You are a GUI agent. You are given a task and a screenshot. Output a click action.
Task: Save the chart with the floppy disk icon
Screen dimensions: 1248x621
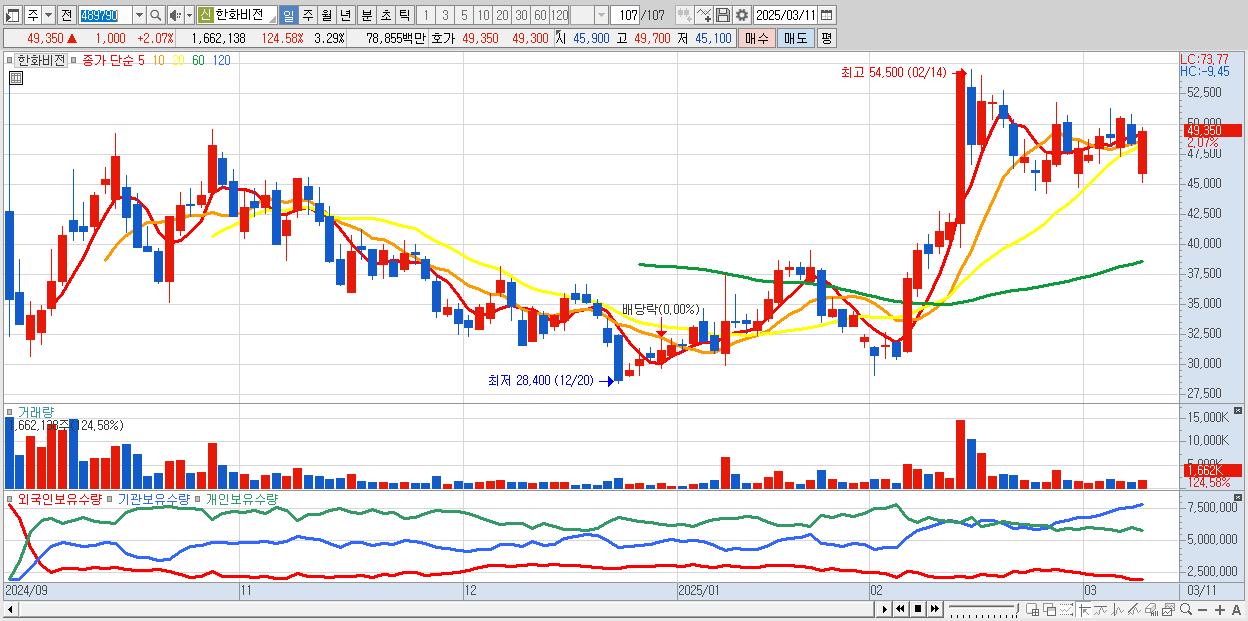point(723,15)
